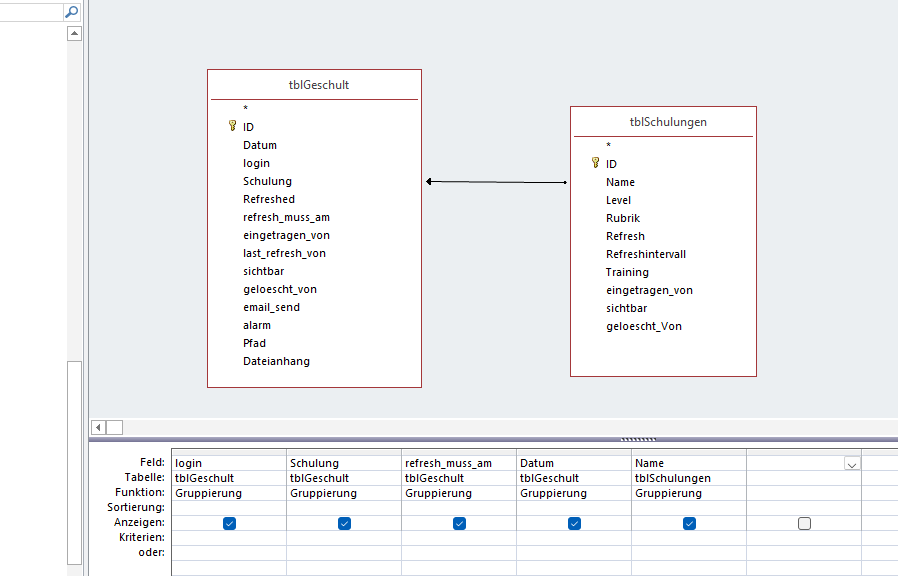The image size is (898, 576).
Task: Select the Pfad field in tblGeschult
Action: (x=254, y=343)
